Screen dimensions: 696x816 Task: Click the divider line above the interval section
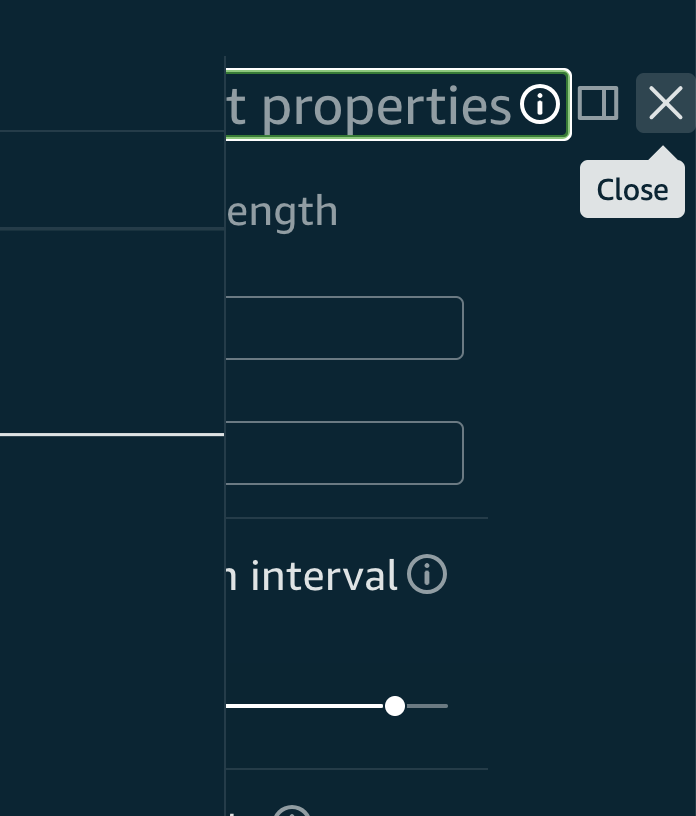pos(357,518)
